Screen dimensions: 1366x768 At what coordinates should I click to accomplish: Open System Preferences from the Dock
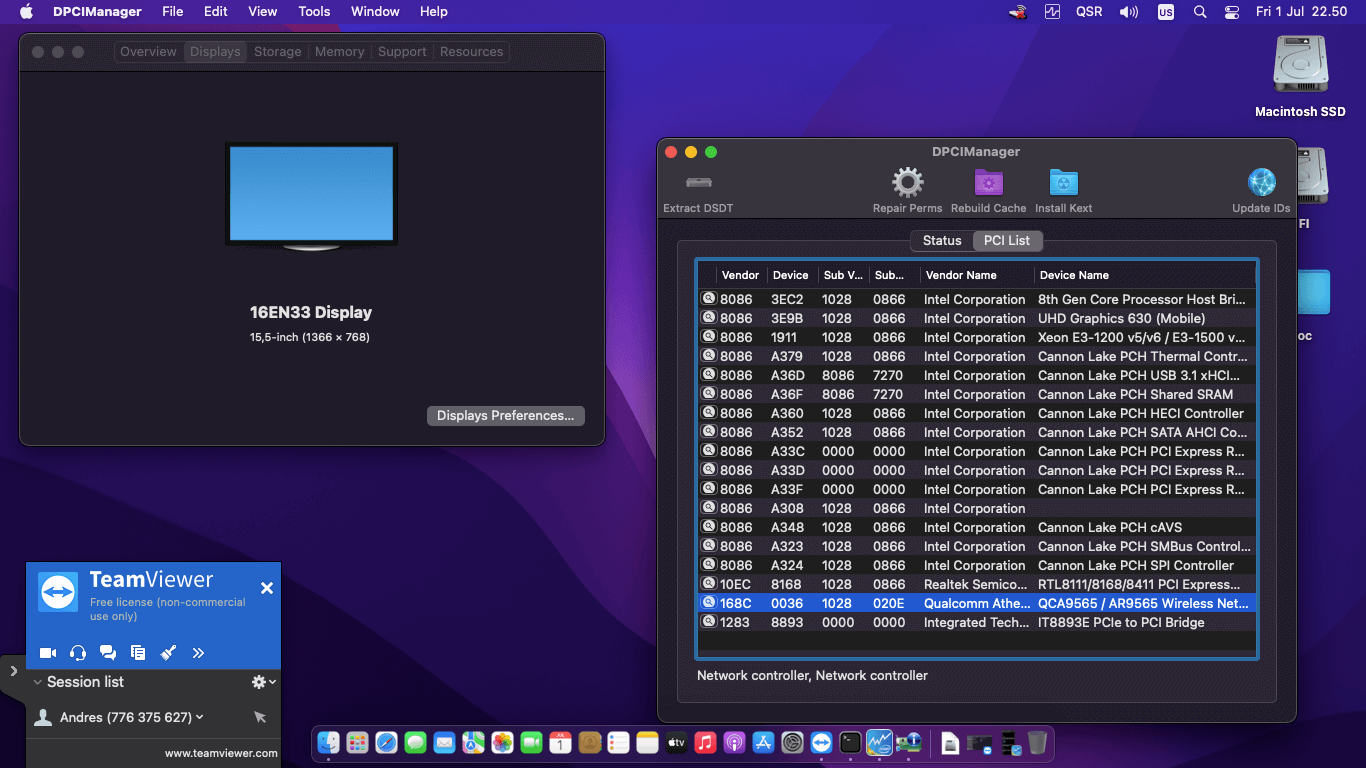point(792,742)
